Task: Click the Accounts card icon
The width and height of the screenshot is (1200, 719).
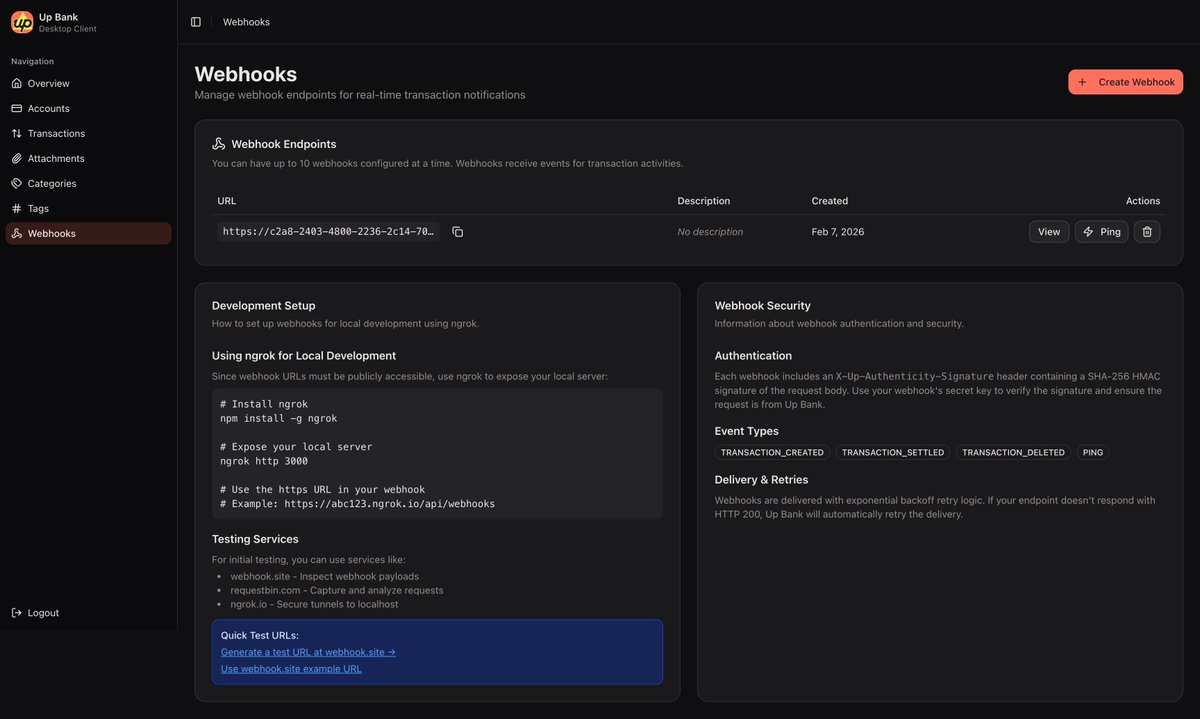Action: (x=16, y=108)
